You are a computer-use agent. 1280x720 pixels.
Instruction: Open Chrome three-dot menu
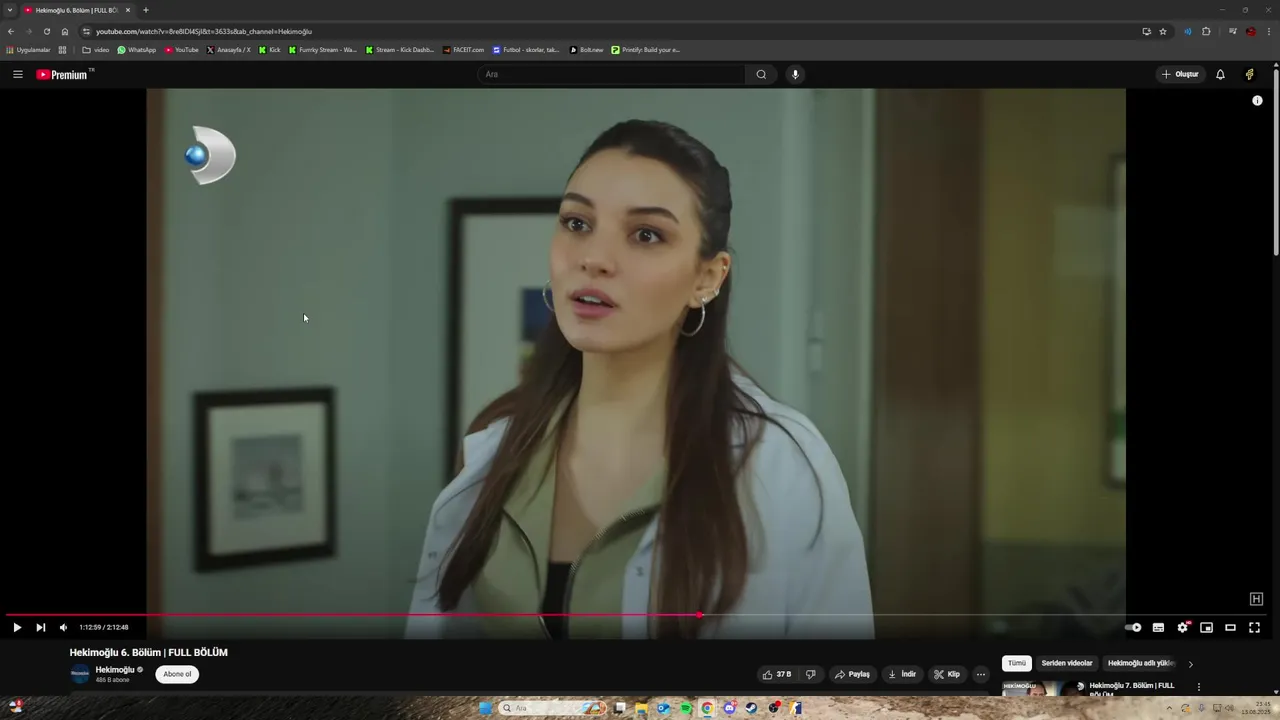pos(1268,31)
